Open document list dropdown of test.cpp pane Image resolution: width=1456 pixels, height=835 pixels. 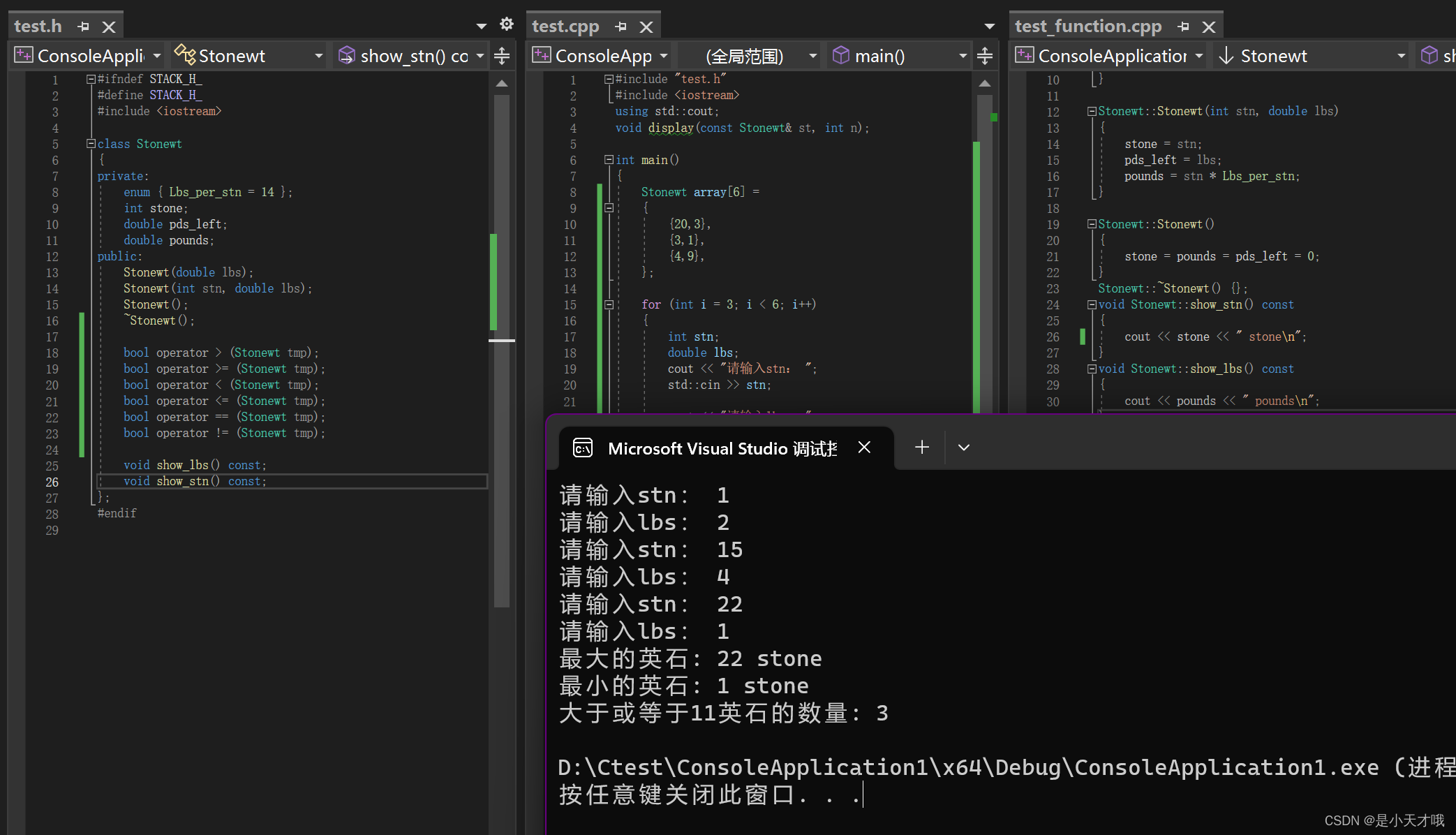click(x=989, y=27)
